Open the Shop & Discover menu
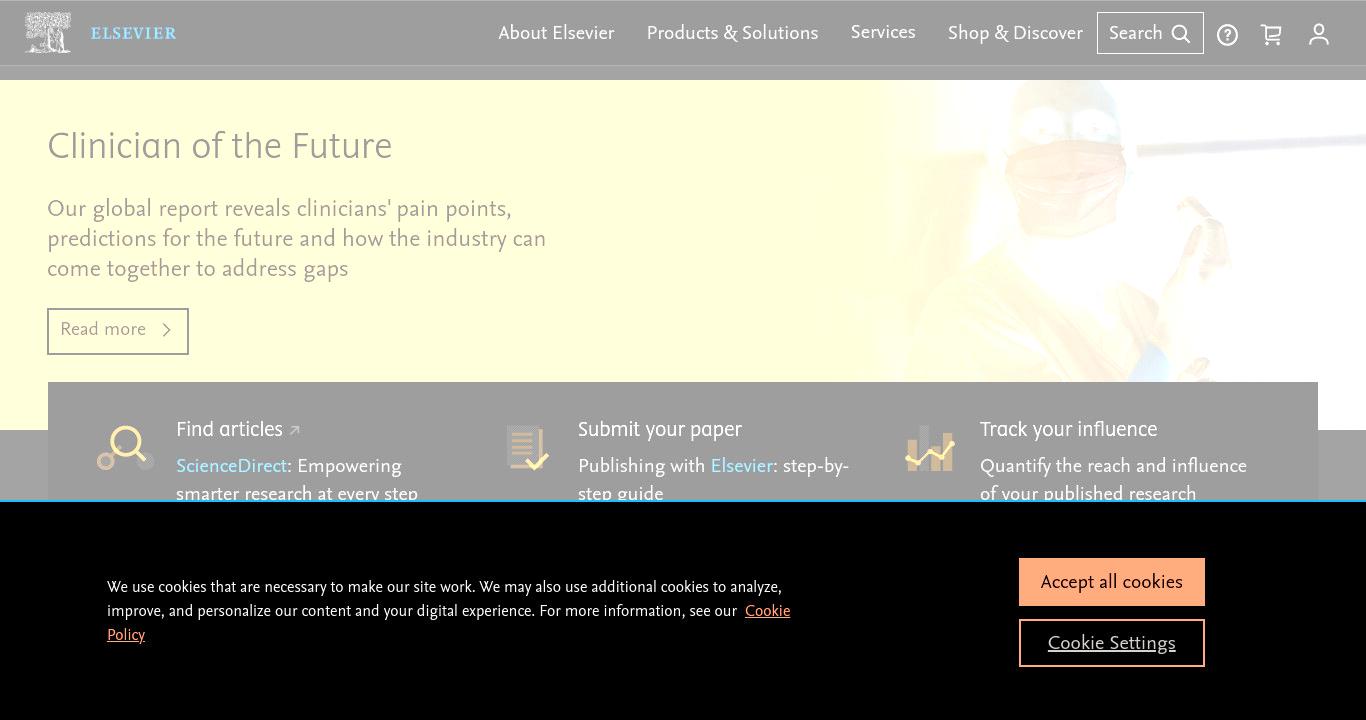This screenshot has width=1366, height=720. [x=1015, y=33]
